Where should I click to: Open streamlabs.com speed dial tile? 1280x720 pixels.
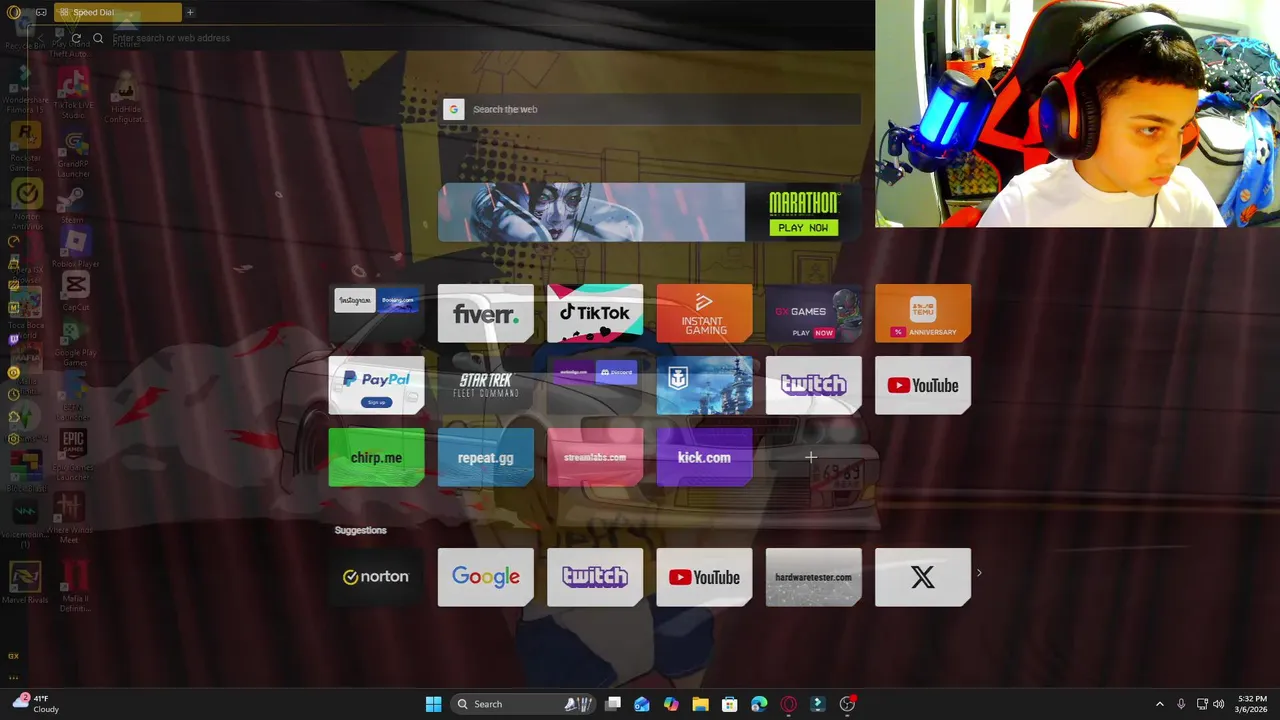coord(595,458)
